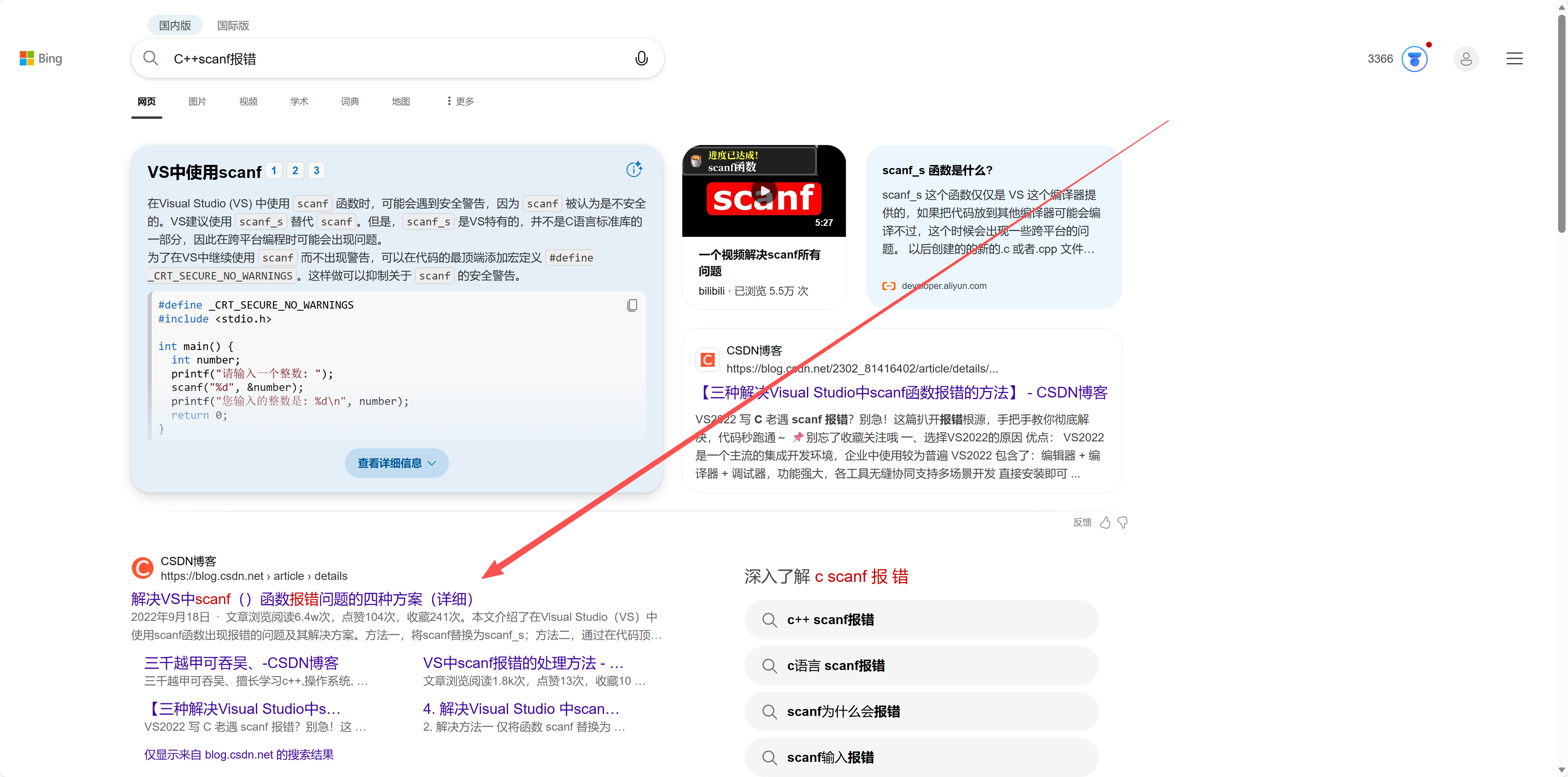Expand 查看详细信息 dropdown button
Viewport: 1568px width, 777px height.
396,463
